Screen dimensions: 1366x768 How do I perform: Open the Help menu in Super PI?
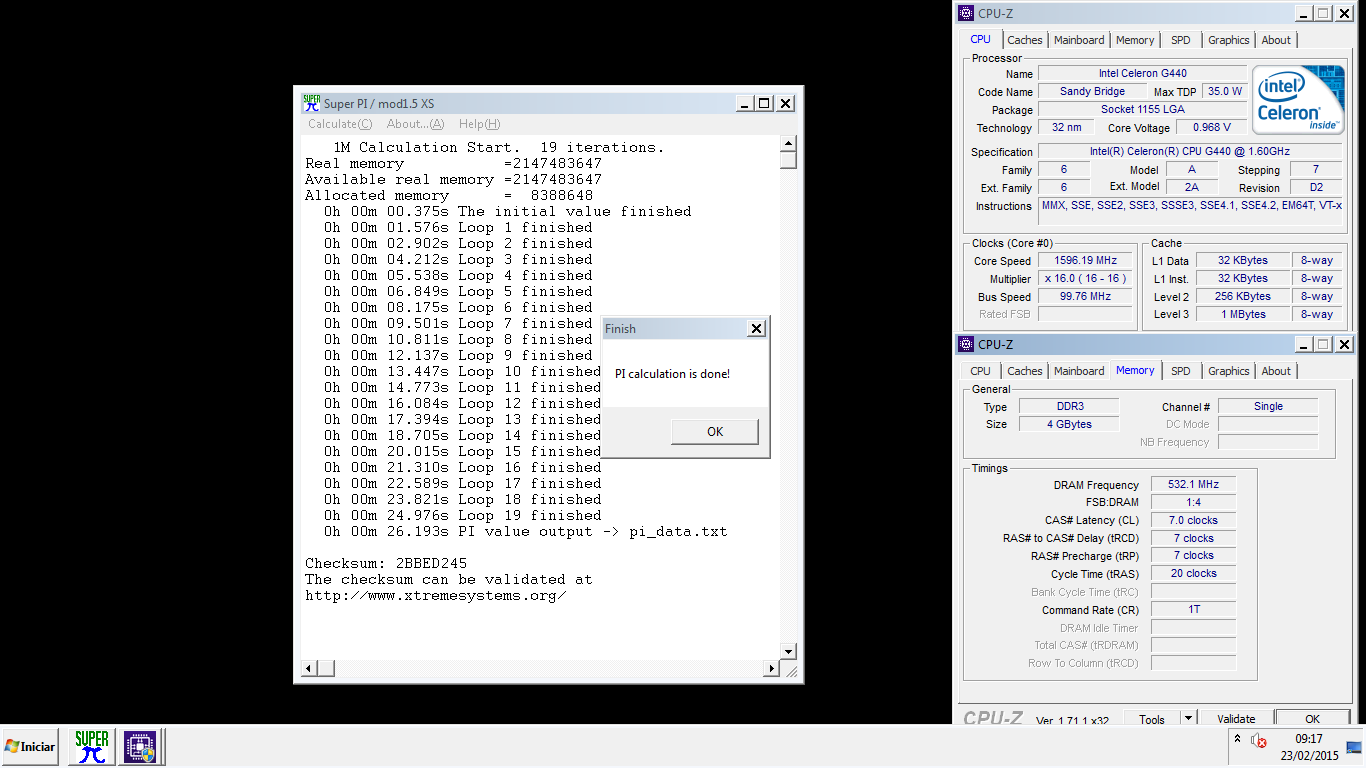click(479, 124)
